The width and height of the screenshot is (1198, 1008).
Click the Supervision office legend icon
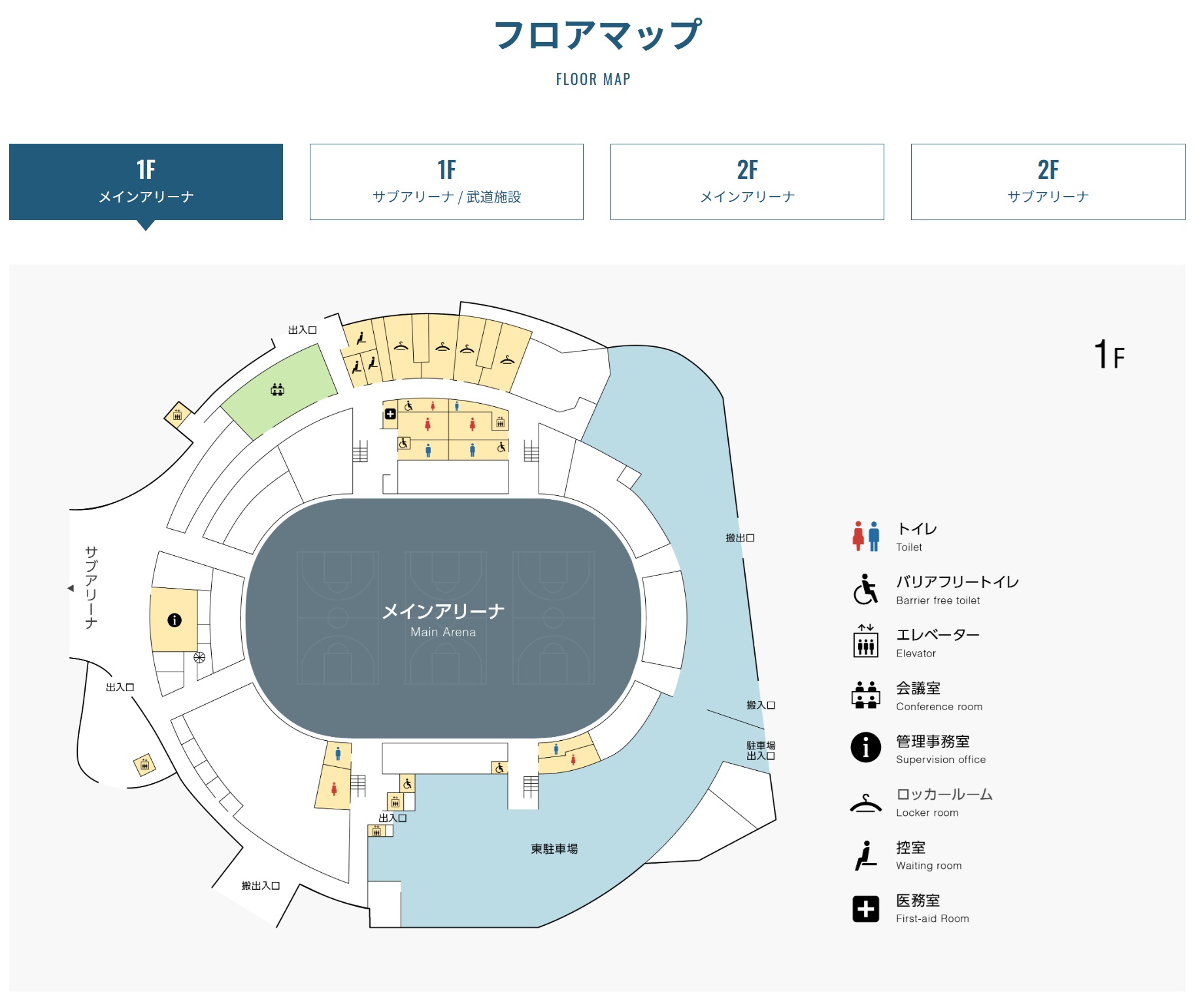tap(866, 747)
